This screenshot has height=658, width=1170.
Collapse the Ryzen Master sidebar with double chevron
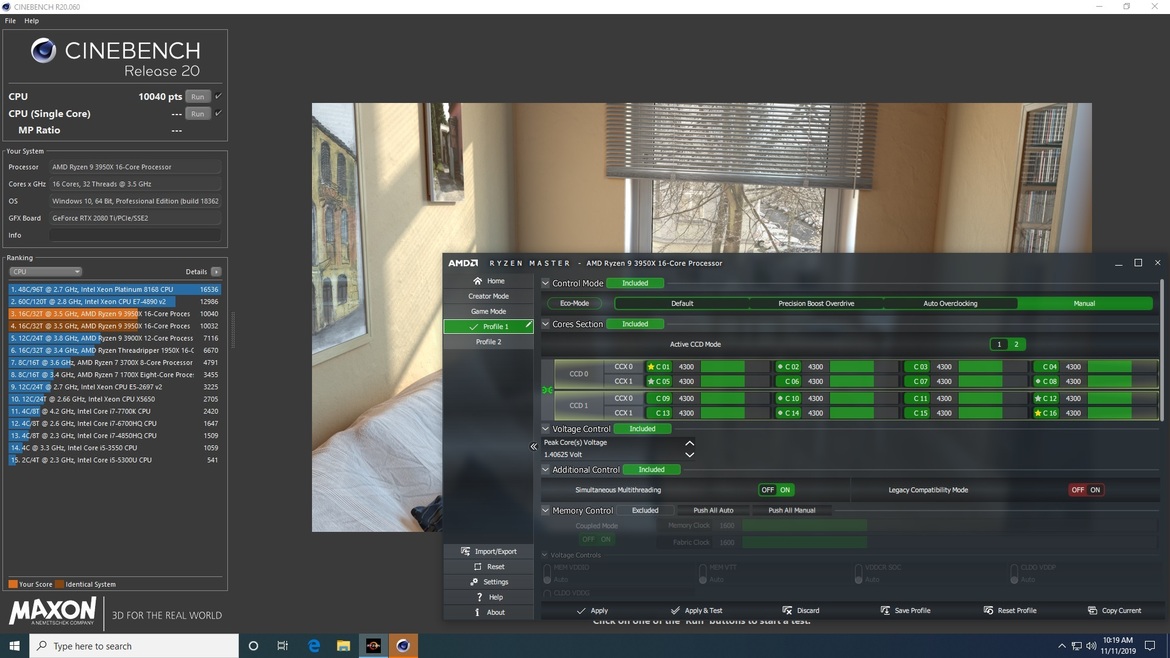point(534,447)
